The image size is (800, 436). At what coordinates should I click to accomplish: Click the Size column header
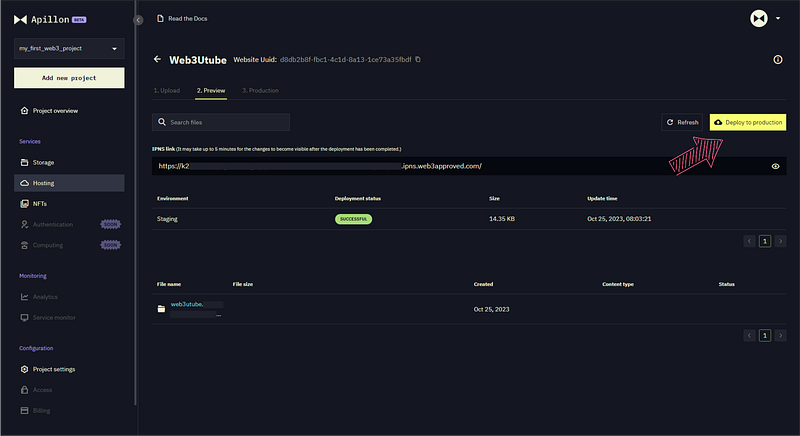(x=494, y=198)
